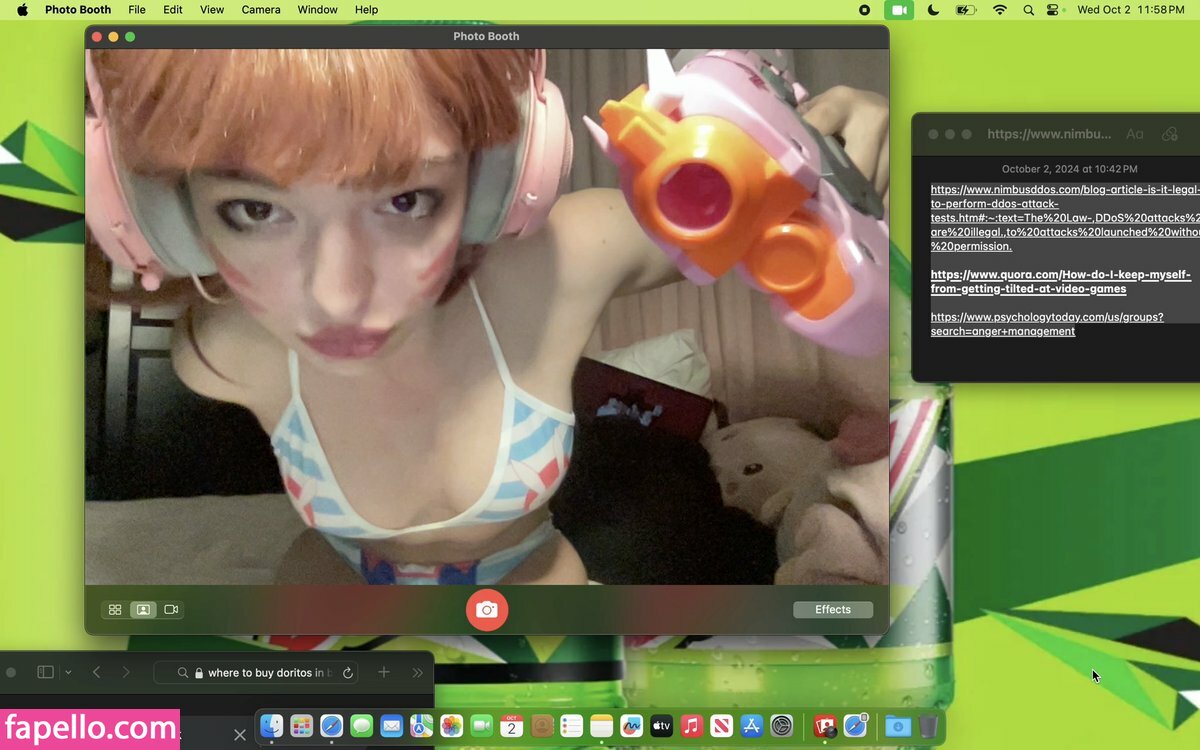The image size is (1200, 750).
Task: Click the Safari sidebar toggle icon
Action: click(x=45, y=673)
